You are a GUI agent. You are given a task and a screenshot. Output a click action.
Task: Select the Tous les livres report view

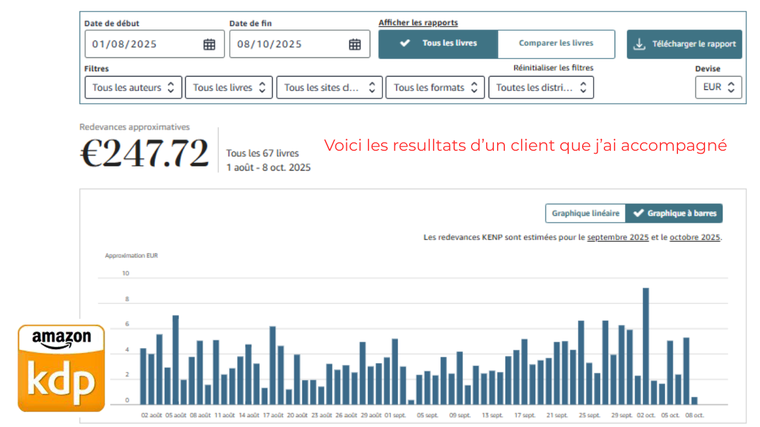tap(438, 44)
